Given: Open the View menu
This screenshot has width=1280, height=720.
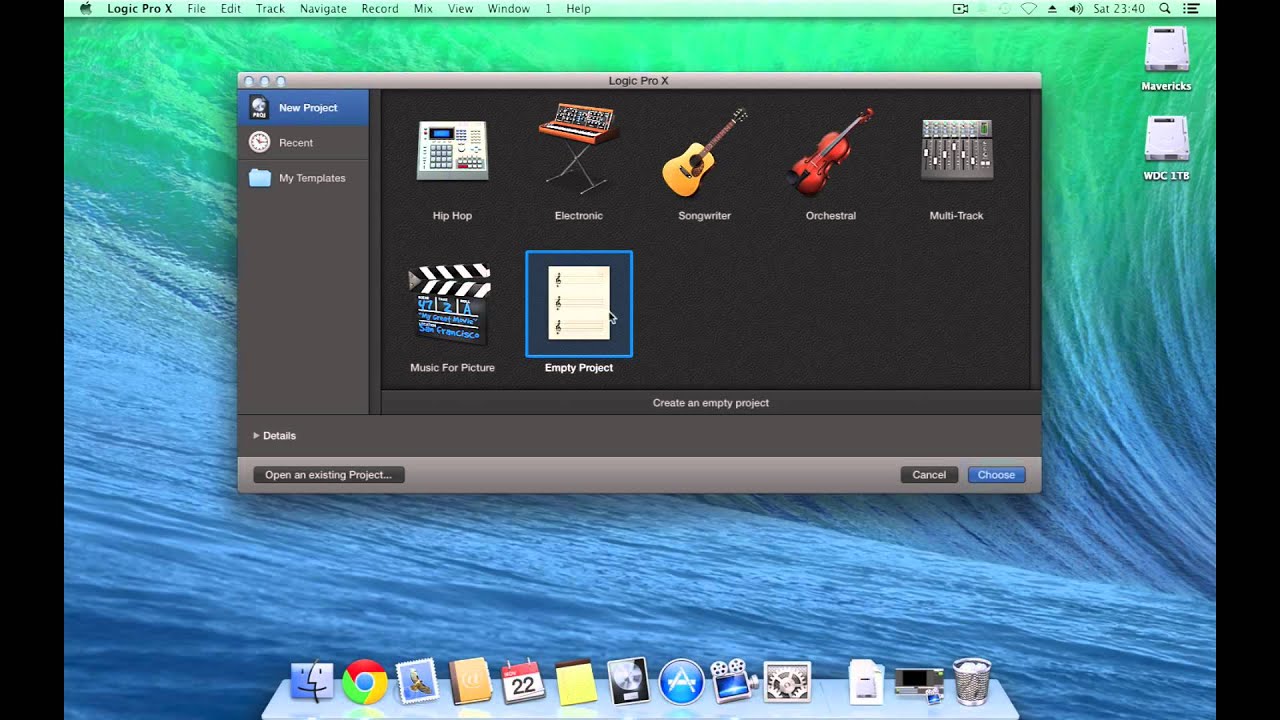Looking at the screenshot, I should tap(460, 8).
